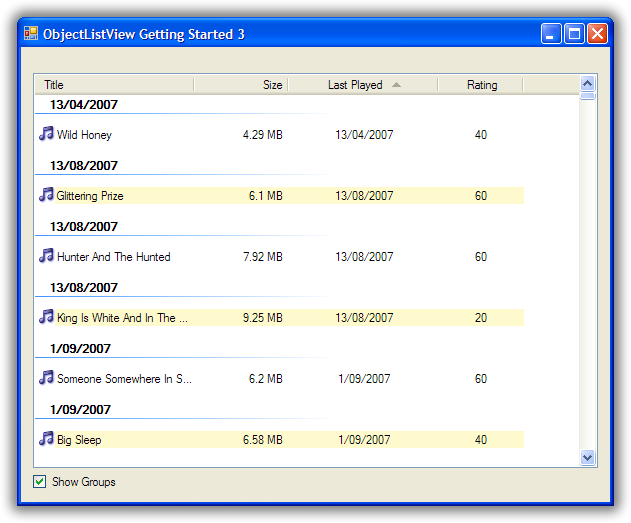
Task: Click the vertical scrollbar thumb
Action: [x=588, y=97]
